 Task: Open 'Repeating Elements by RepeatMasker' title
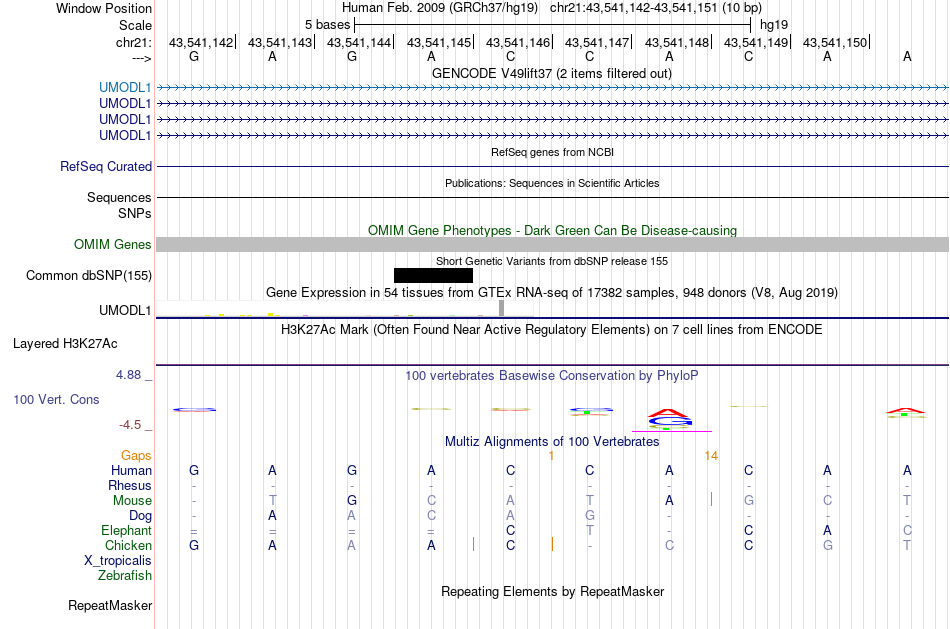point(553,591)
